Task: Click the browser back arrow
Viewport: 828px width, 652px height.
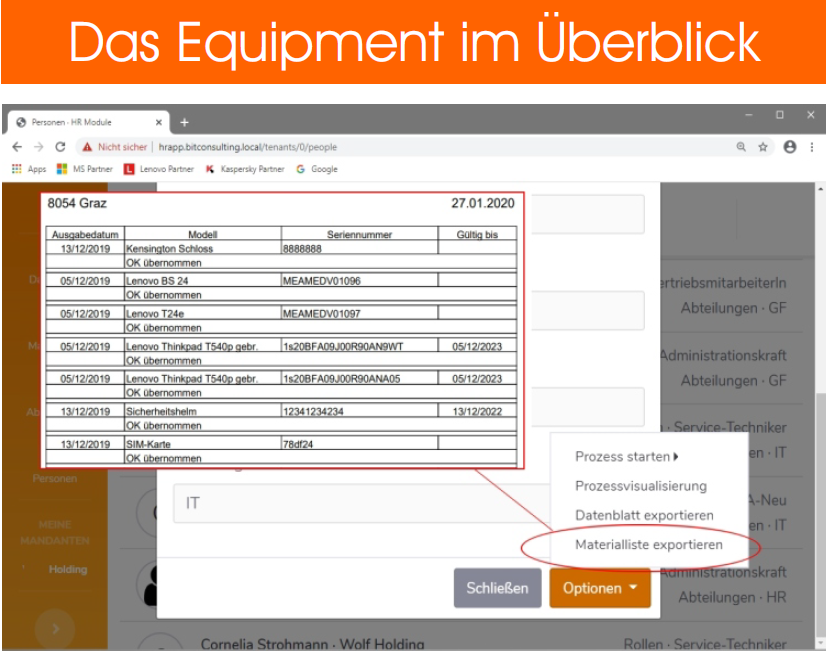Action: [x=17, y=147]
